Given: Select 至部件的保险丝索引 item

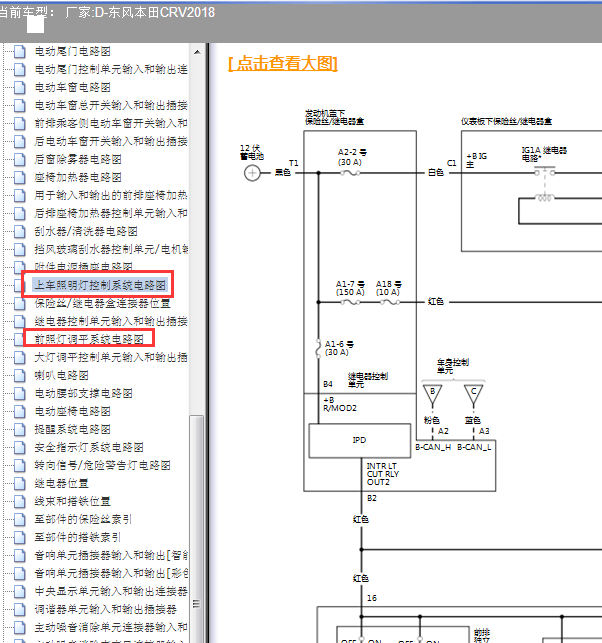Looking at the screenshot, I should click(83, 519).
